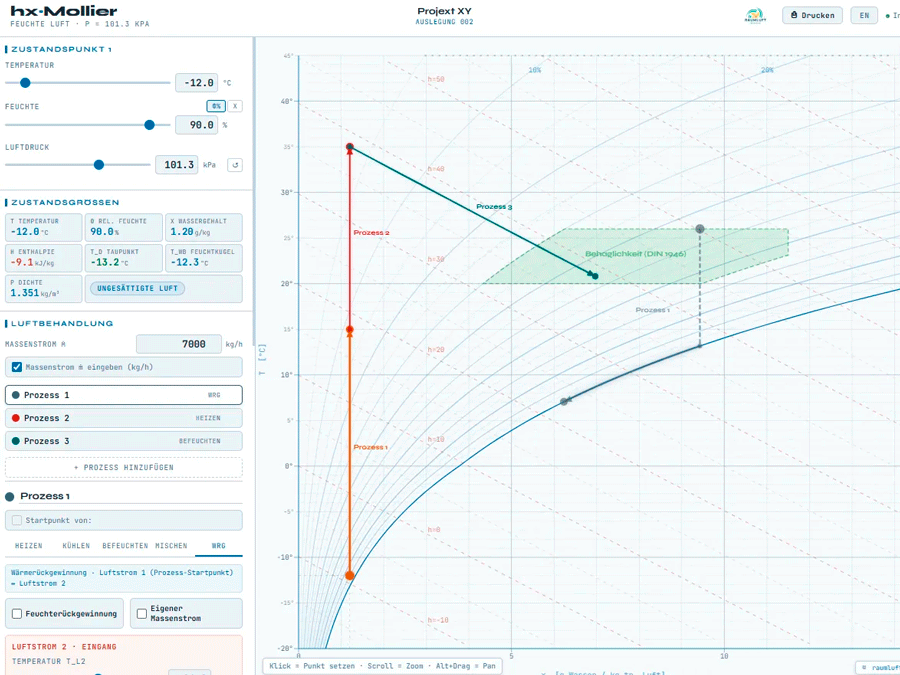This screenshot has height=675, width=900.
Task: Click the orange Prozess 1 label on chart
Action: tap(371, 447)
